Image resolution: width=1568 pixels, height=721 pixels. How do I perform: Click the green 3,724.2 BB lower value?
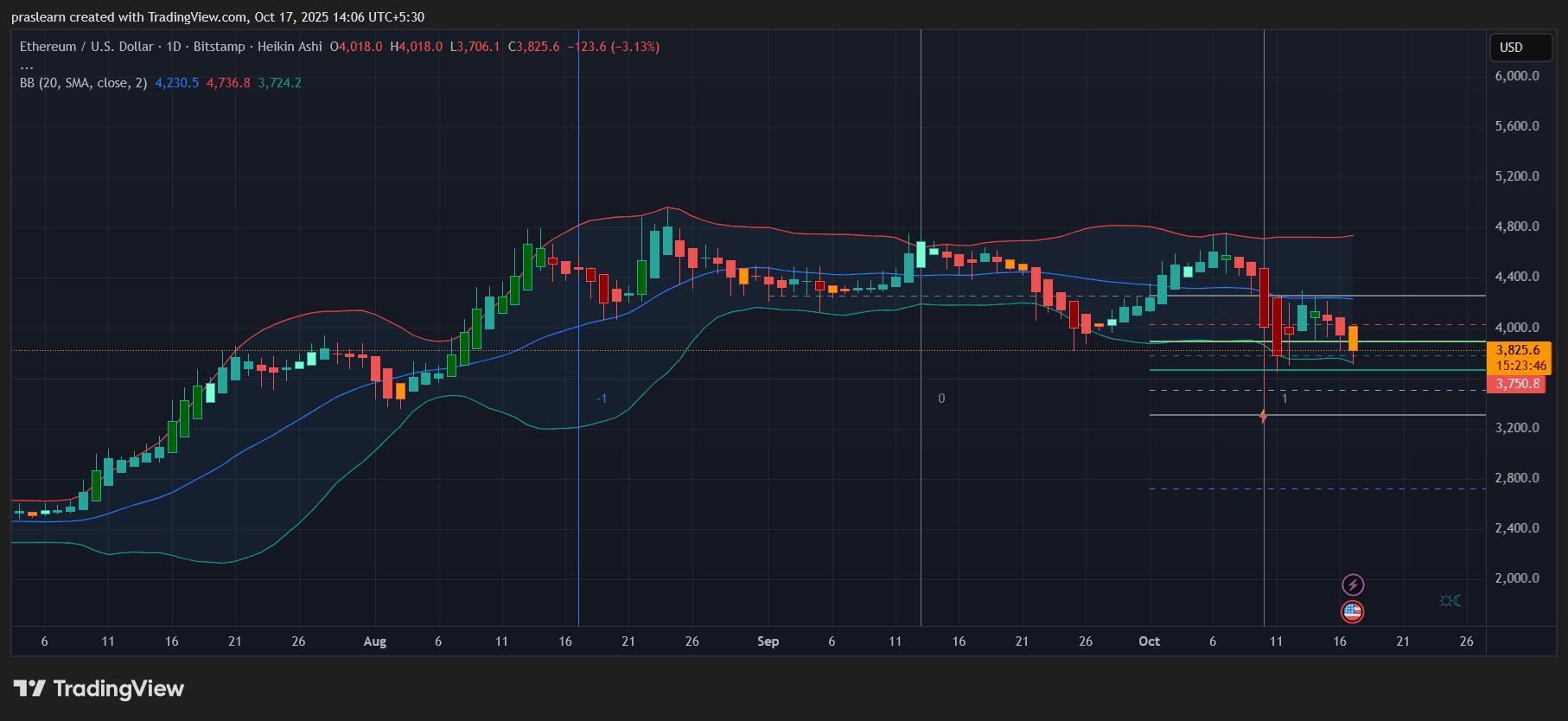280,83
